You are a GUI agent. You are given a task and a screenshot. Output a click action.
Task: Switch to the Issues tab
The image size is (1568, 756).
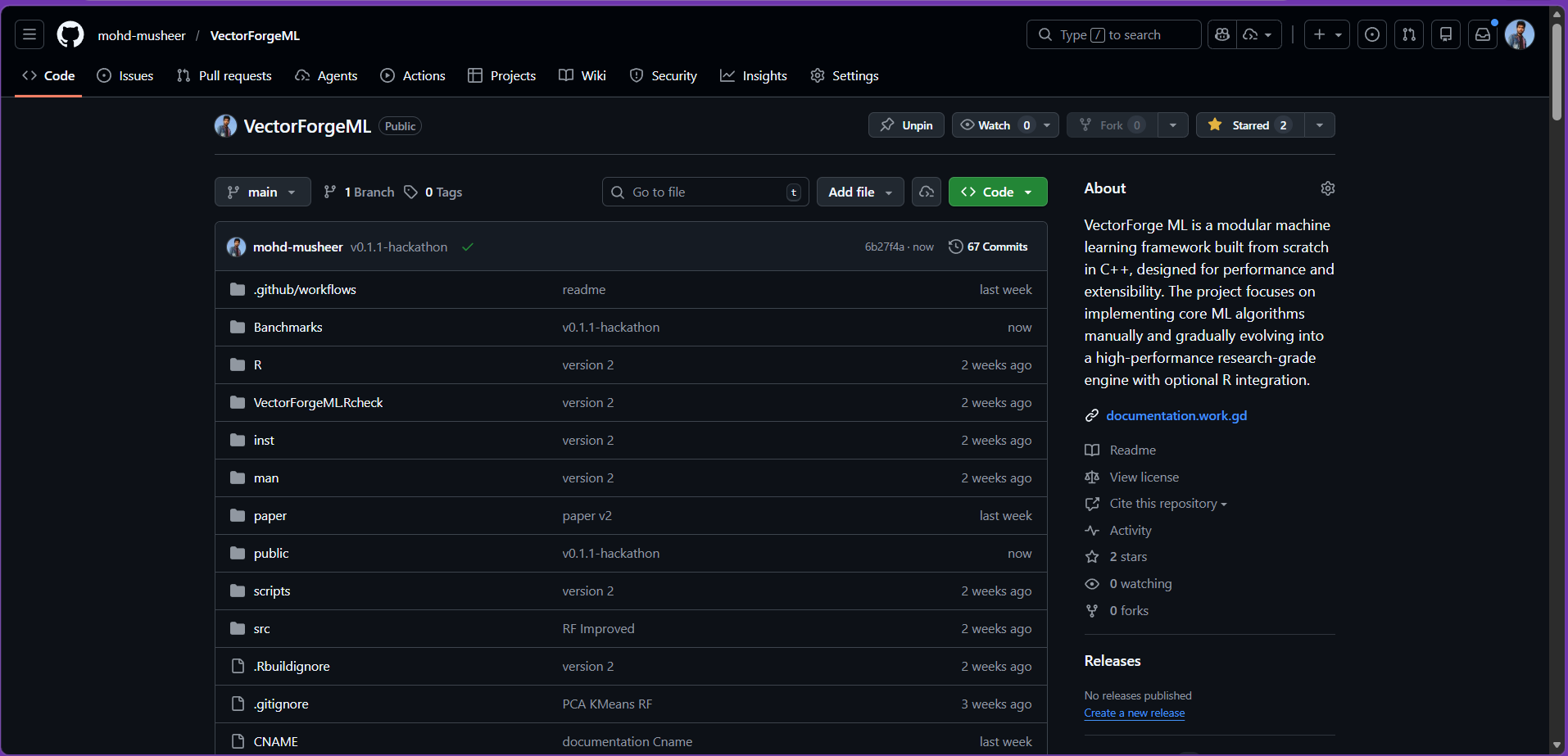click(x=125, y=75)
